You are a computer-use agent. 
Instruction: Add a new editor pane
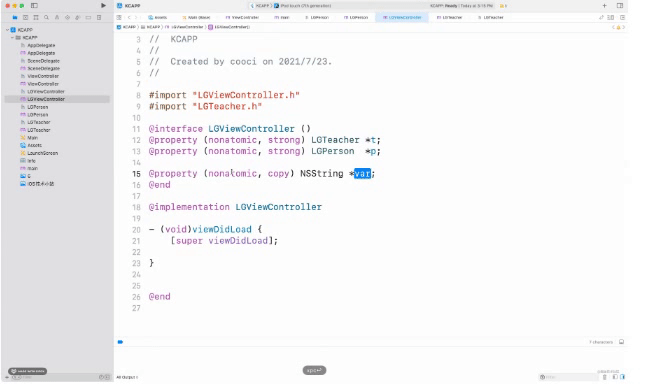point(622,17)
